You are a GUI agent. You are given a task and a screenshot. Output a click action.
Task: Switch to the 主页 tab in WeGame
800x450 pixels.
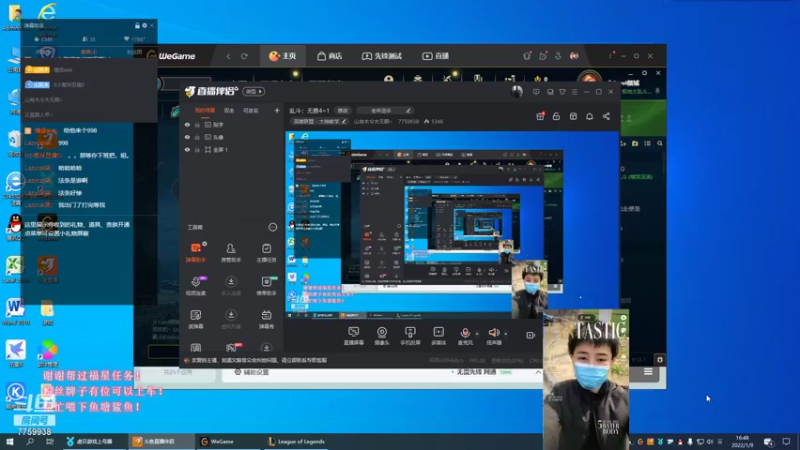point(283,56)
